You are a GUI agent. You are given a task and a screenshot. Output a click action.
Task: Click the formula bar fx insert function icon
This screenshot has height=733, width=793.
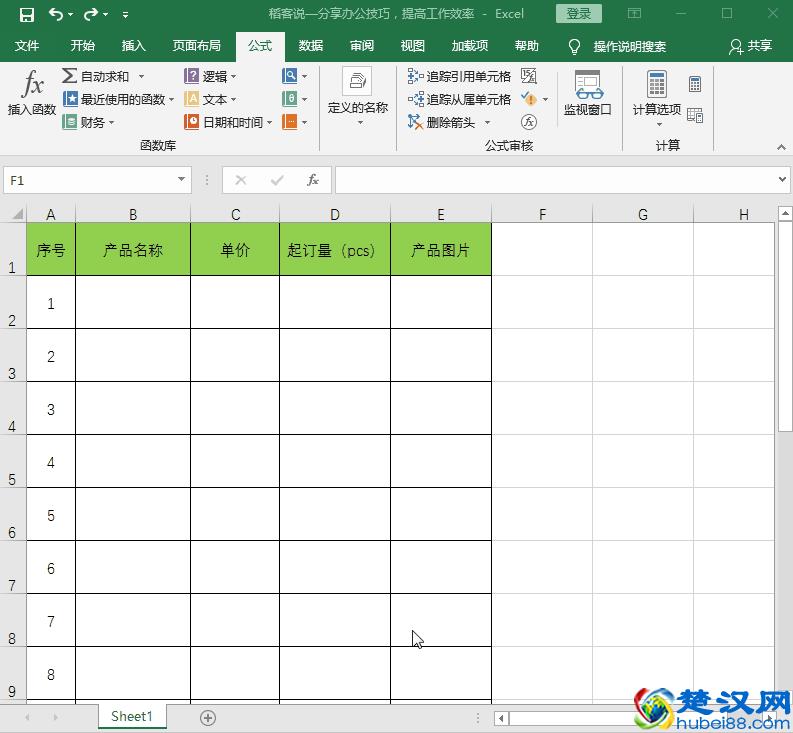[313, 180]
